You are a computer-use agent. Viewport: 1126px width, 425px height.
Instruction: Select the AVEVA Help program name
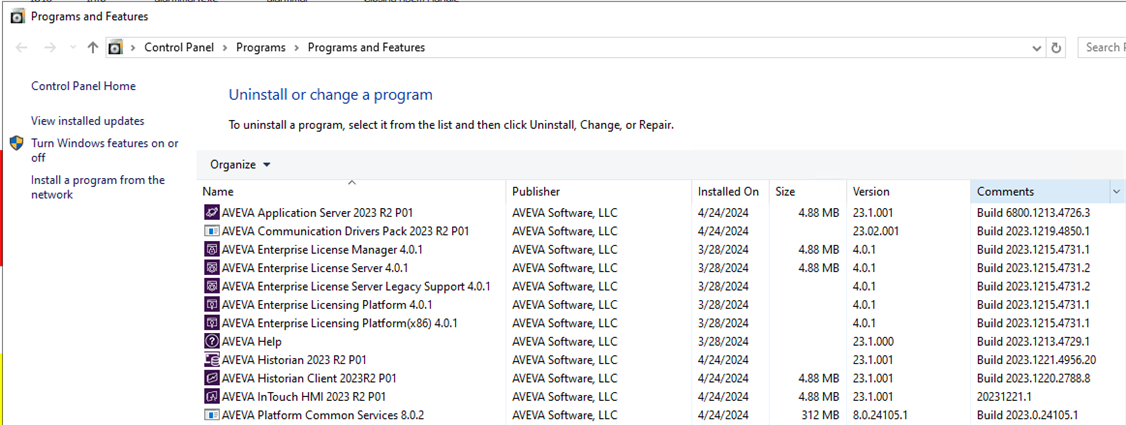251,341
